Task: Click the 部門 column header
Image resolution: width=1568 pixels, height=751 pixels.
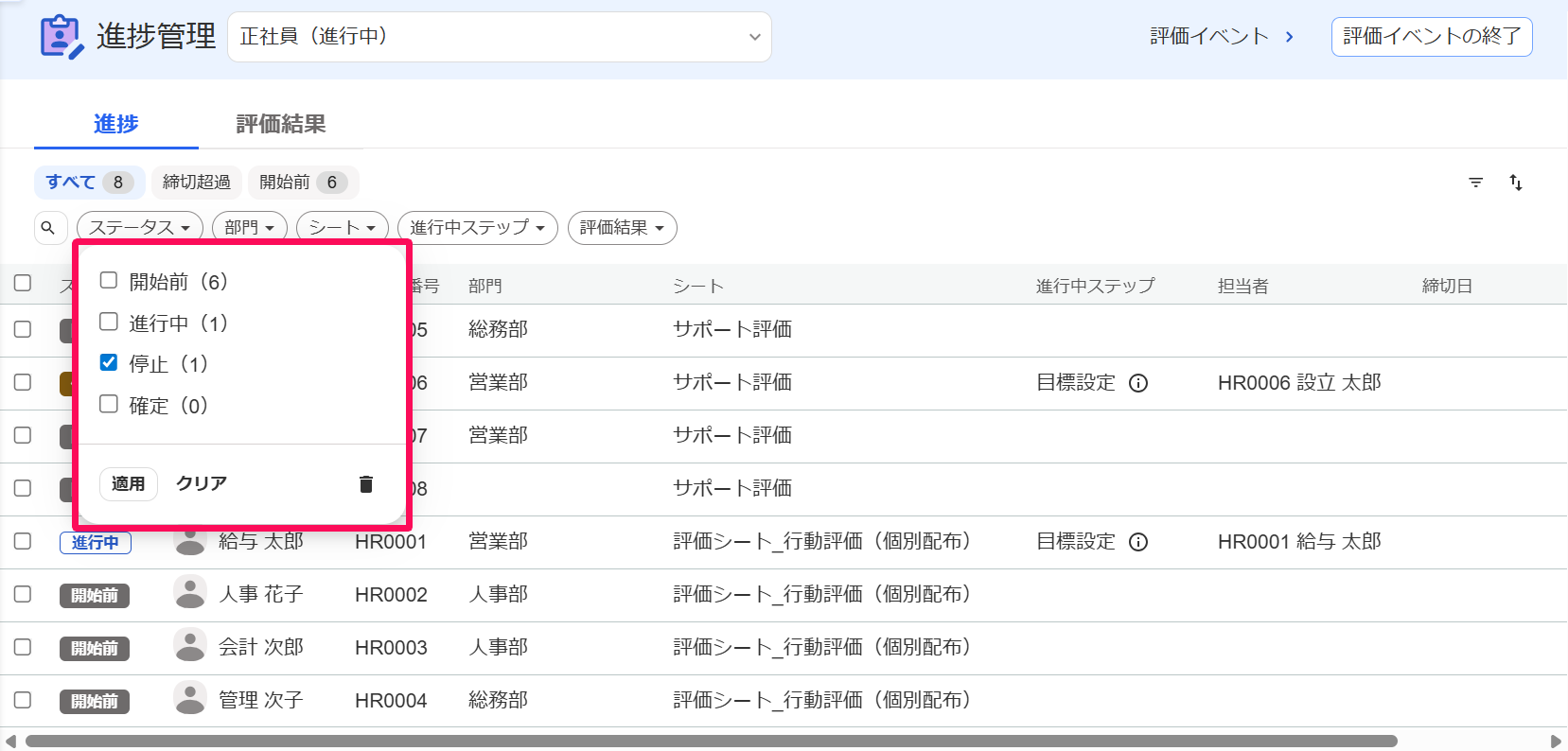Action: (485, 287)
